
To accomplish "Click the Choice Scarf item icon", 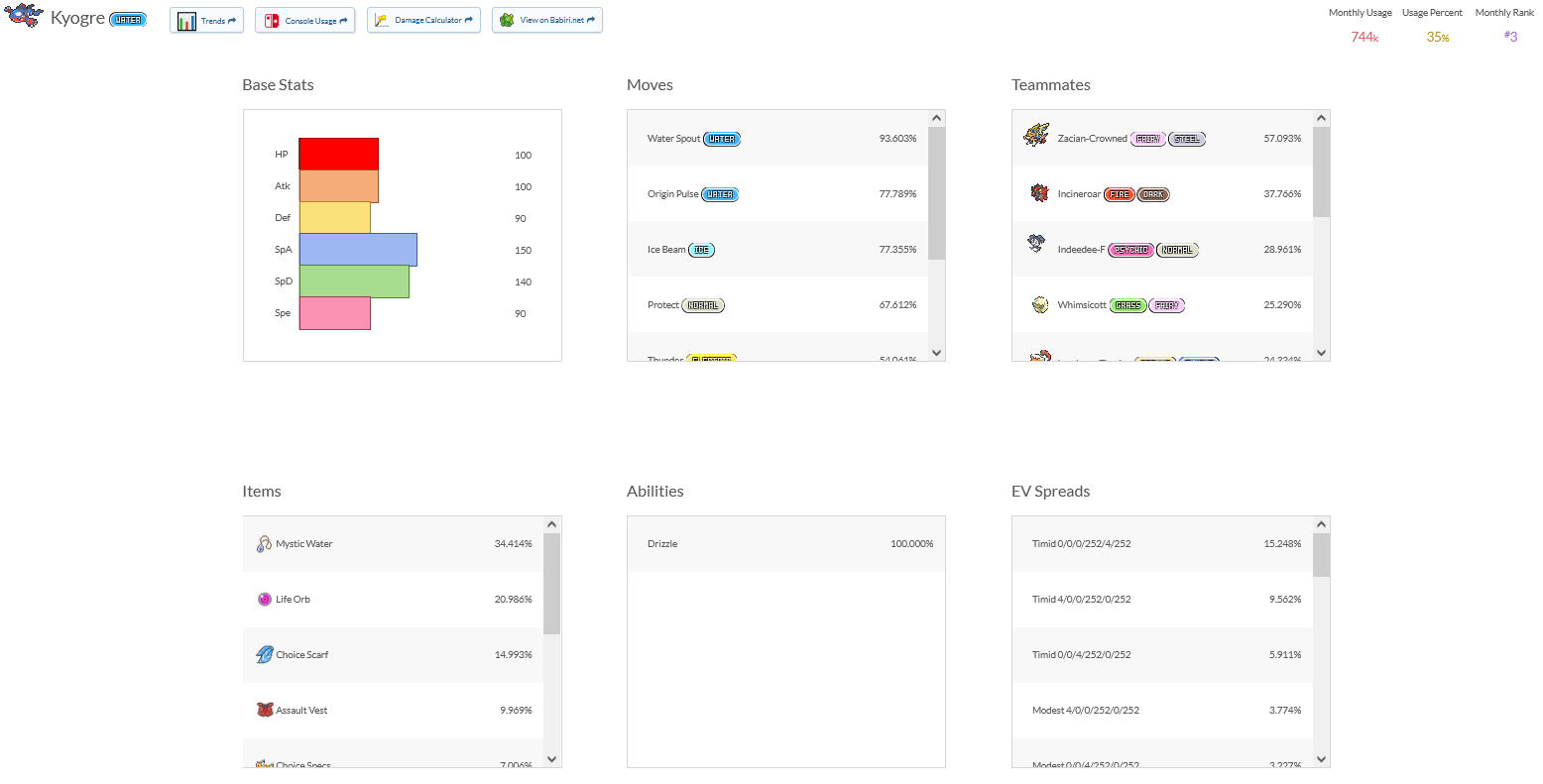I will tap(264, 654).
